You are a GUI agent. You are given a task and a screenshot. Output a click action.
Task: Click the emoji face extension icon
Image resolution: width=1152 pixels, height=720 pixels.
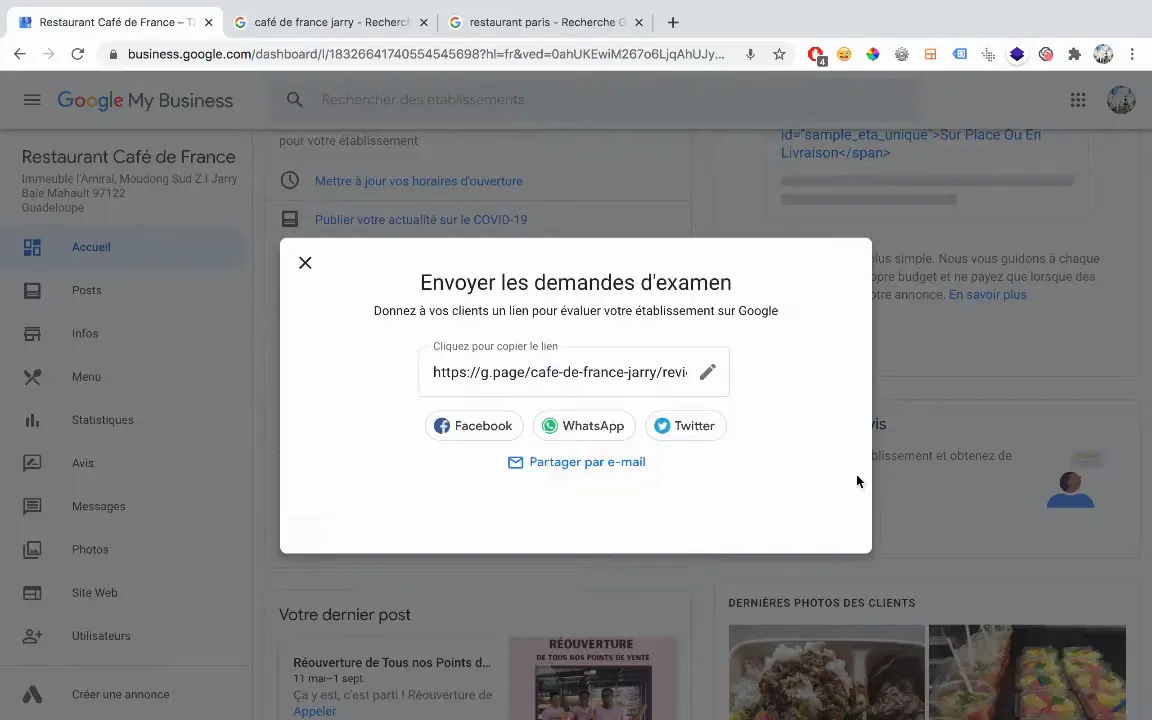[x=844, y=54]
